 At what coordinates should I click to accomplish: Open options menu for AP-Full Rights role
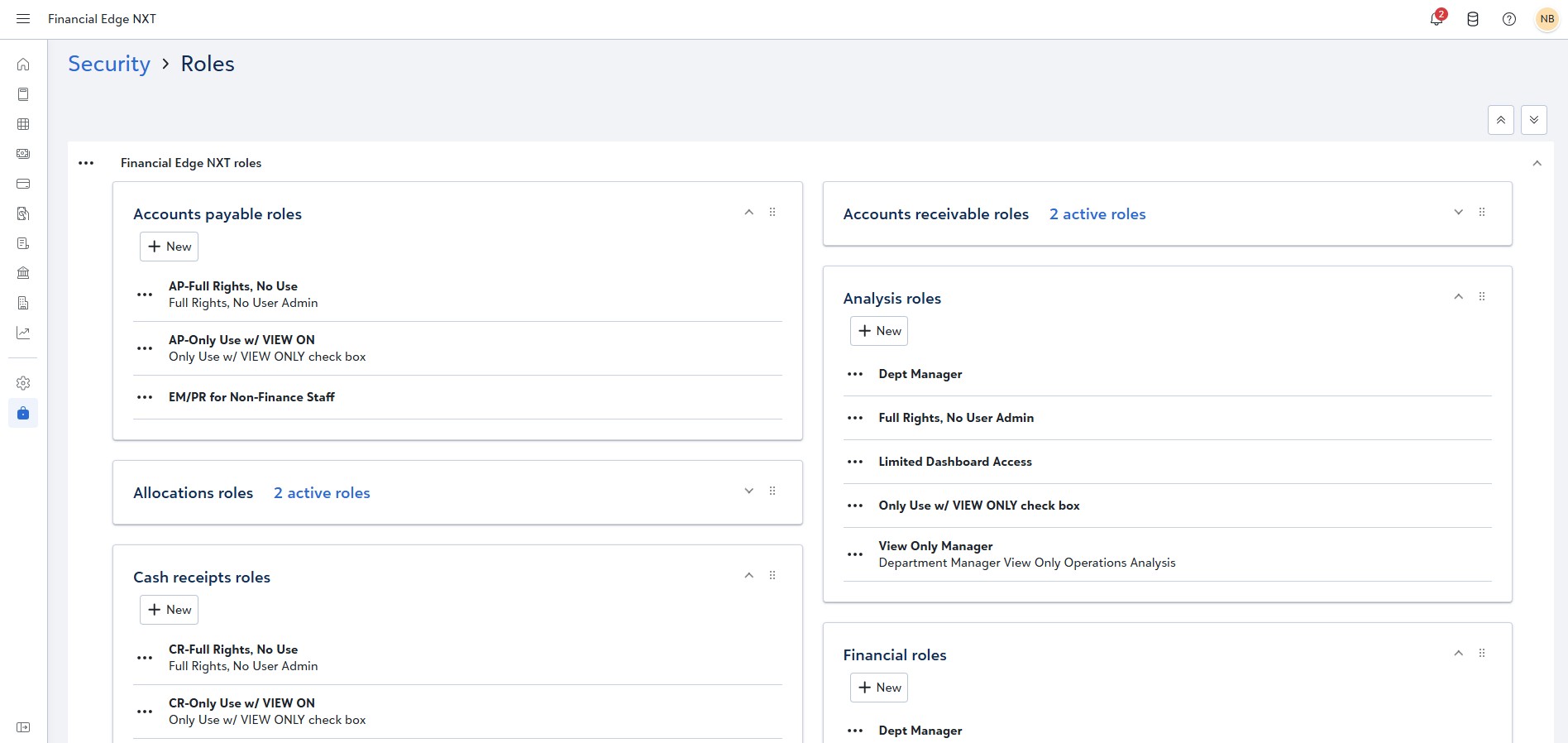coord(145,295)
